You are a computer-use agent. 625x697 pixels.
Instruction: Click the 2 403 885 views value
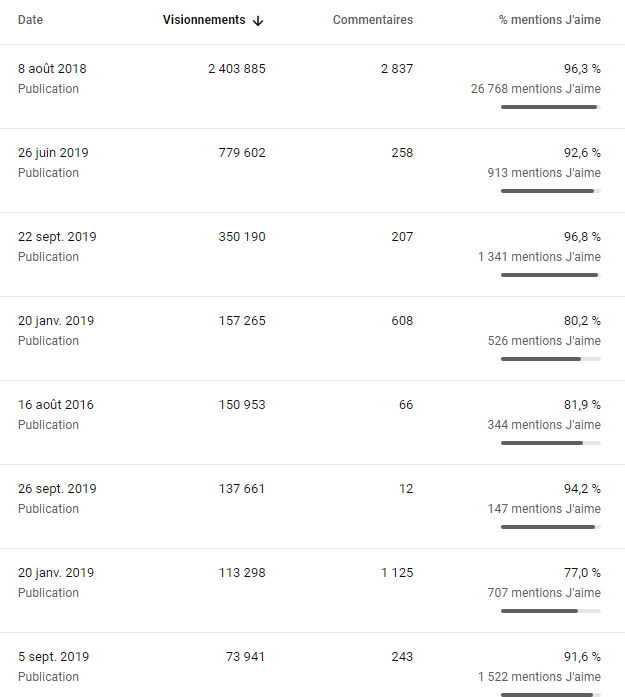click(236, 69)
